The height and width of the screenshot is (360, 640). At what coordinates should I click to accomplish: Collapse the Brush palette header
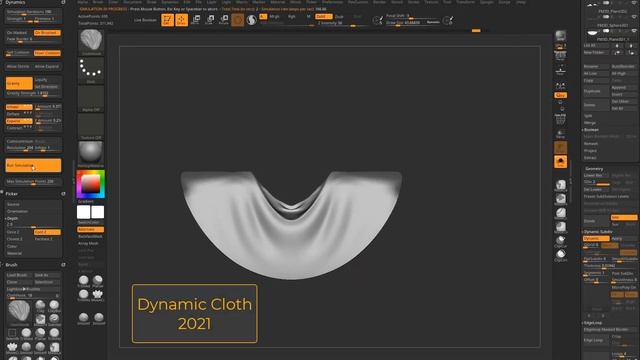coord(11,265)
